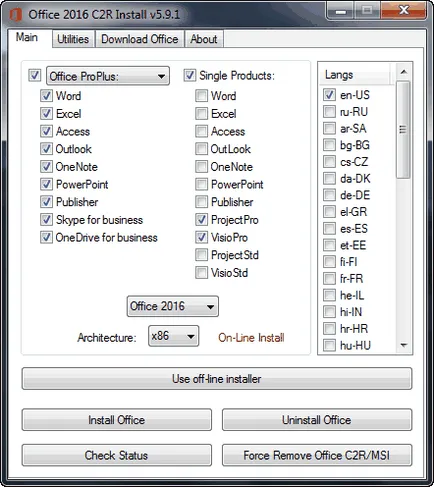Open the Office ProPlus edition dropdown

tap(108, 76)
